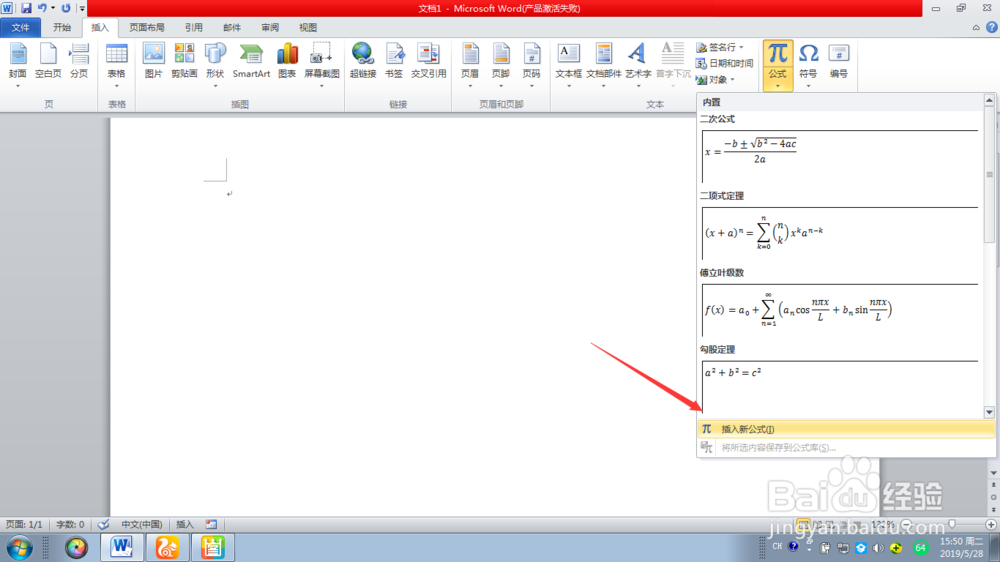The image size is (1000, 562).
Task: Insert a cross-reference (交叉引用)
Action: pos(429,61)
